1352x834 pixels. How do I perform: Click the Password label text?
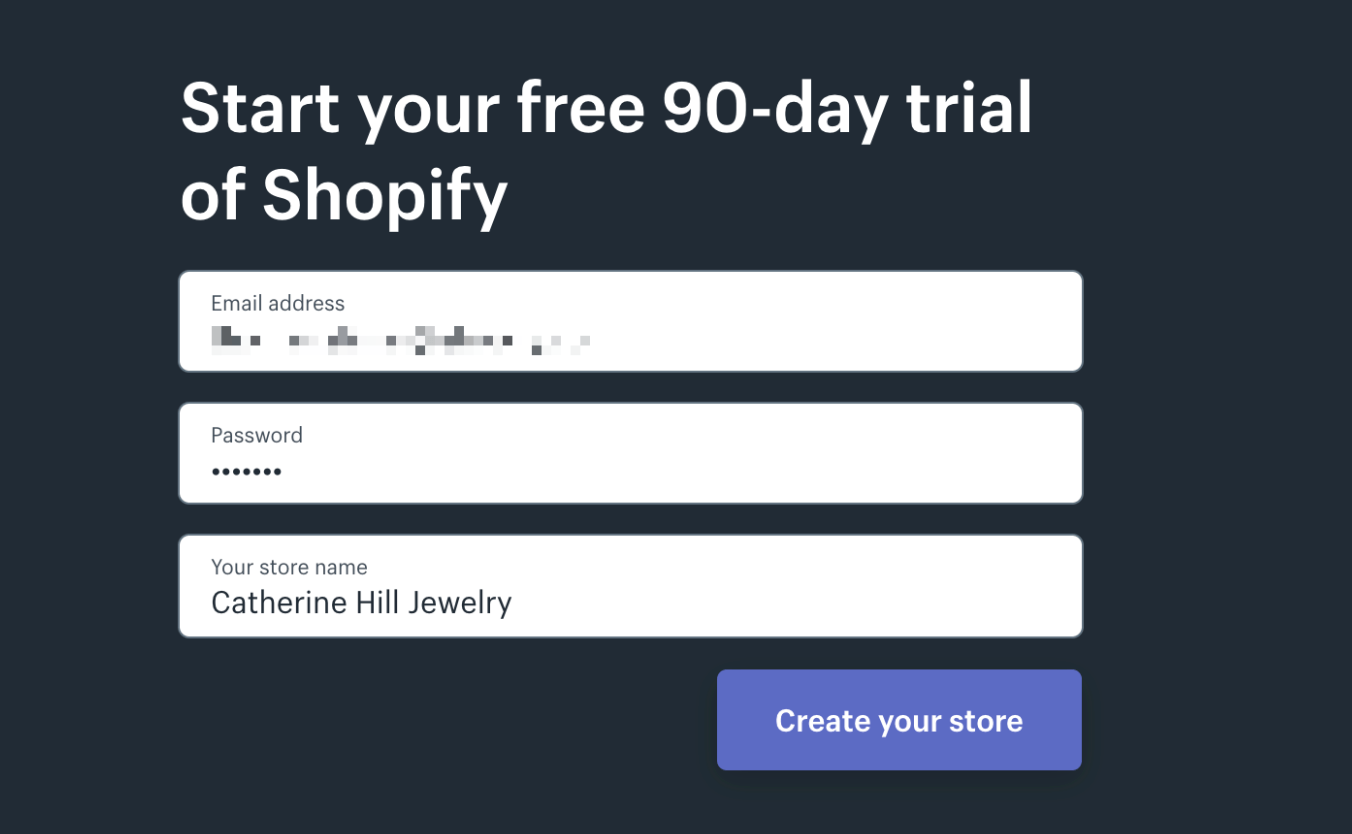[x=256, y=435]
